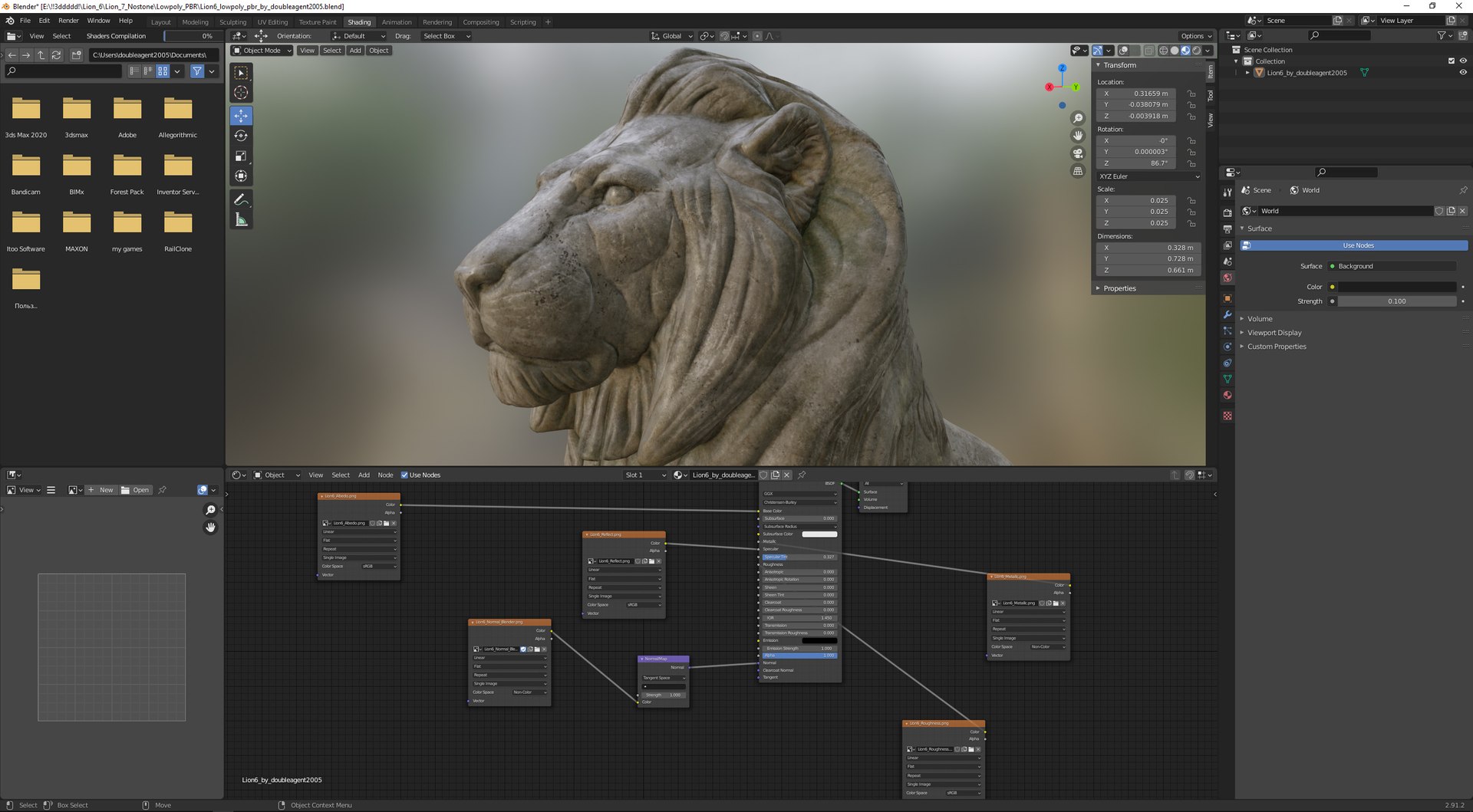Viewport: 1473px width, 812px height.
Task: Hide Lion6_by_doubleagent2005 with eye icon
Action: pos(1463,73)
